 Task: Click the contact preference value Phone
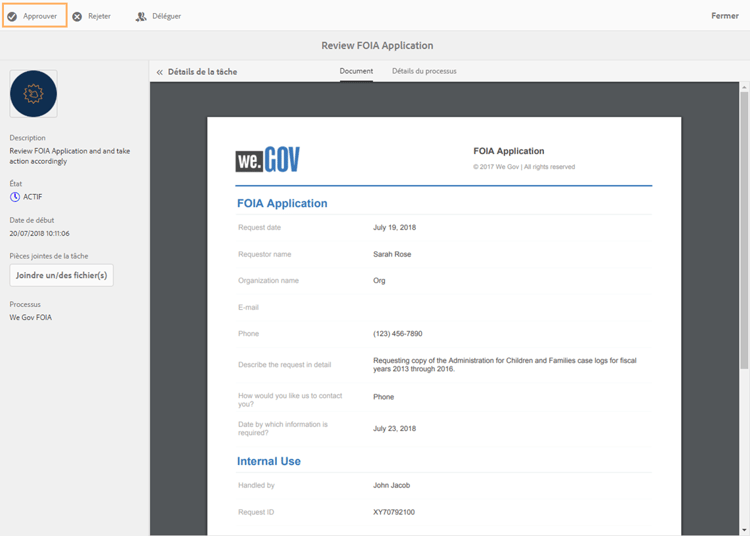point(384,397)
